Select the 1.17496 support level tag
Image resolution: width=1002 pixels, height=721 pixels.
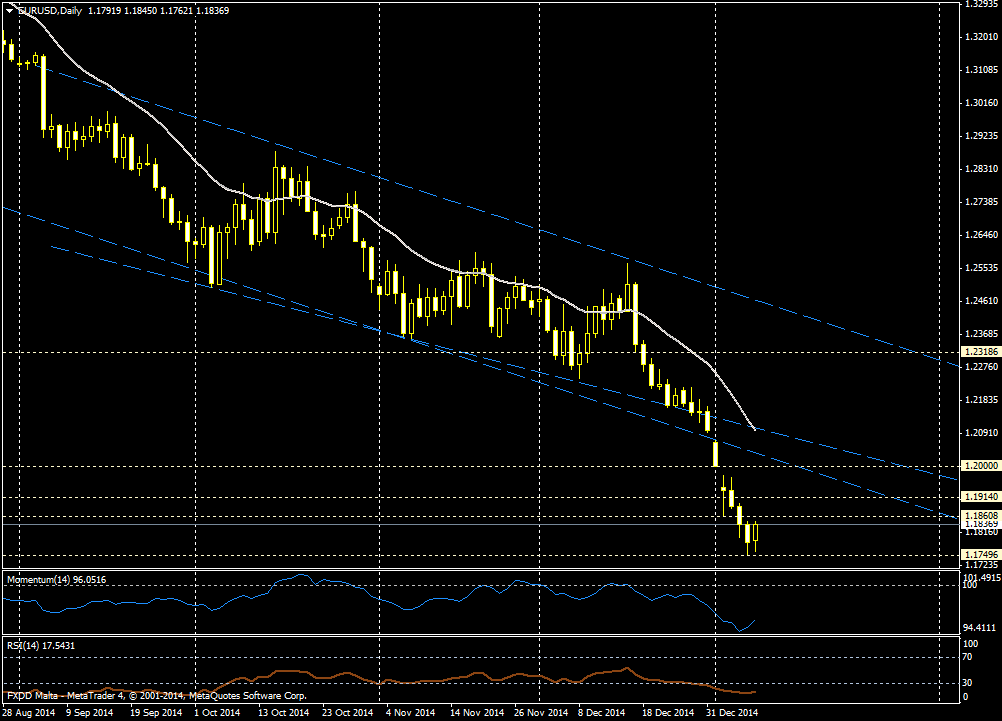point(980,554)
